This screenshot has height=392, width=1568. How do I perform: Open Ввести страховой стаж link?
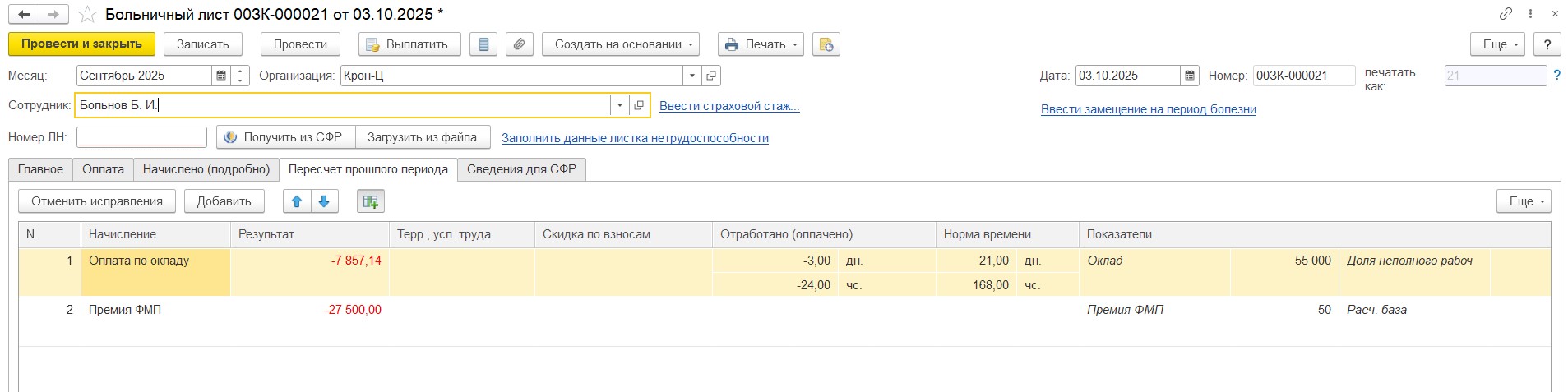(729, 106)
